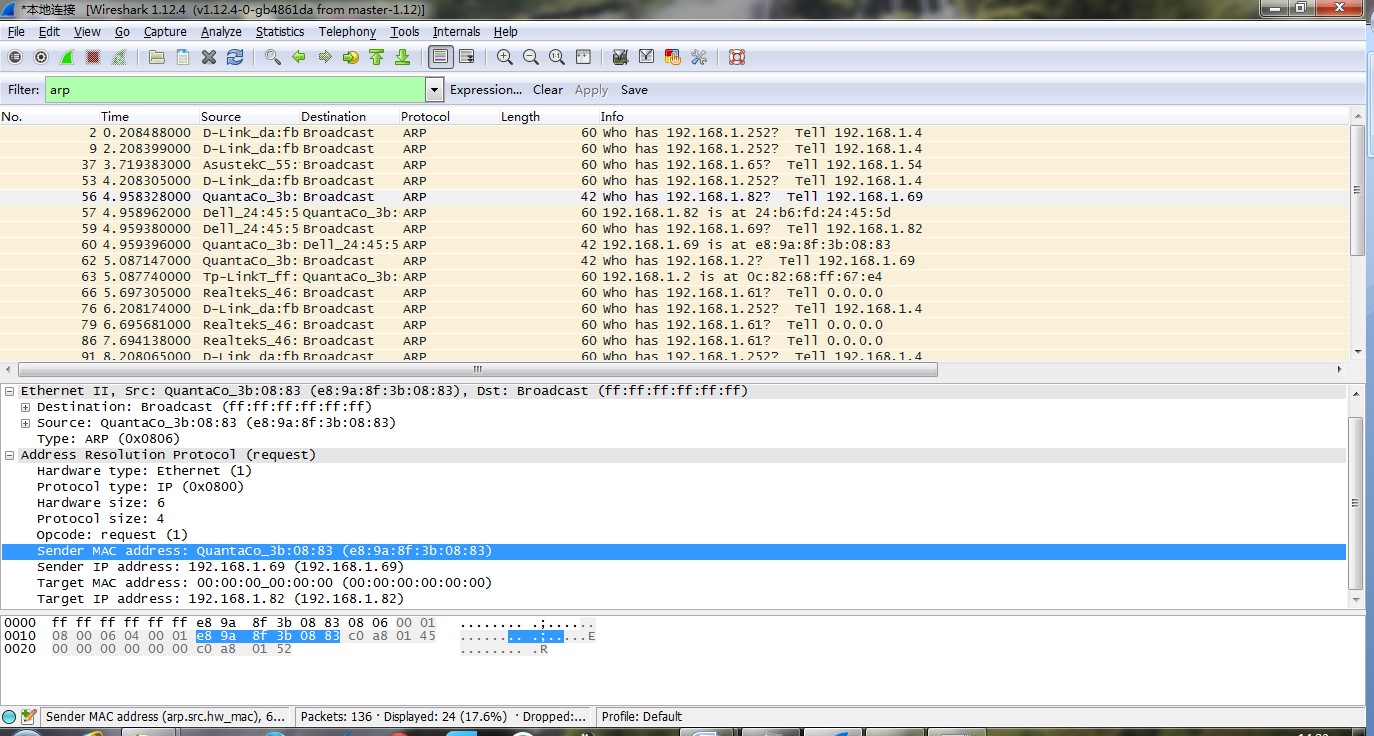Click hex bytes row 0010
Image resolution: width=1374 pixels, height=736 pixels.
pyautogui.click(x=300, y=636)
